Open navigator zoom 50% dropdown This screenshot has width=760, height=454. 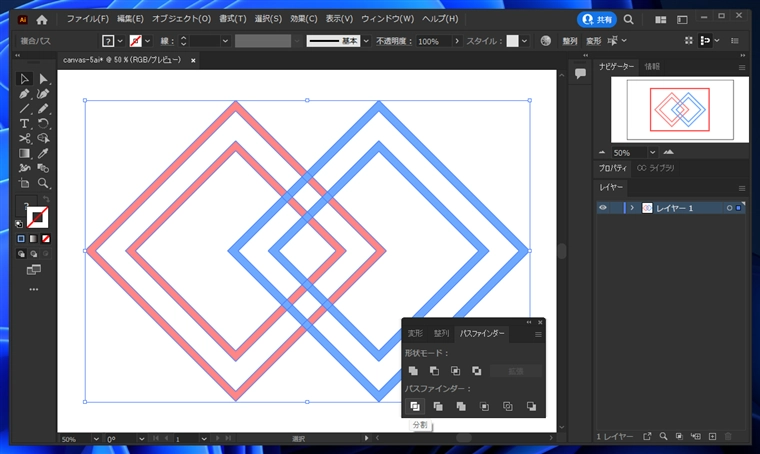652,153
